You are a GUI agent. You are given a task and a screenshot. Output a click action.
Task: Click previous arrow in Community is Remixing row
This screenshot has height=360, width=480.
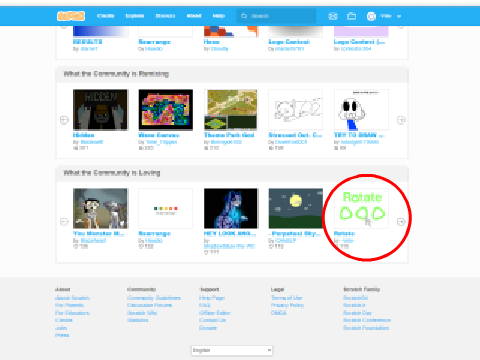(x=64, y=120)
